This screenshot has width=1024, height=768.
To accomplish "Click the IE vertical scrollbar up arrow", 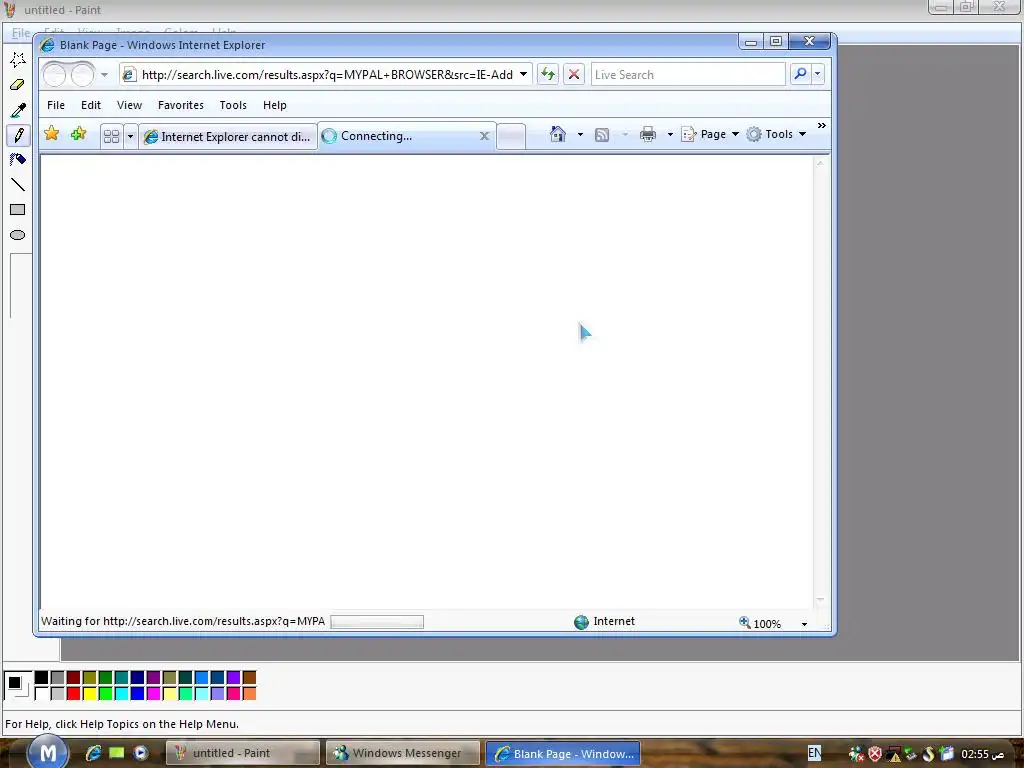I will [820, 163].
